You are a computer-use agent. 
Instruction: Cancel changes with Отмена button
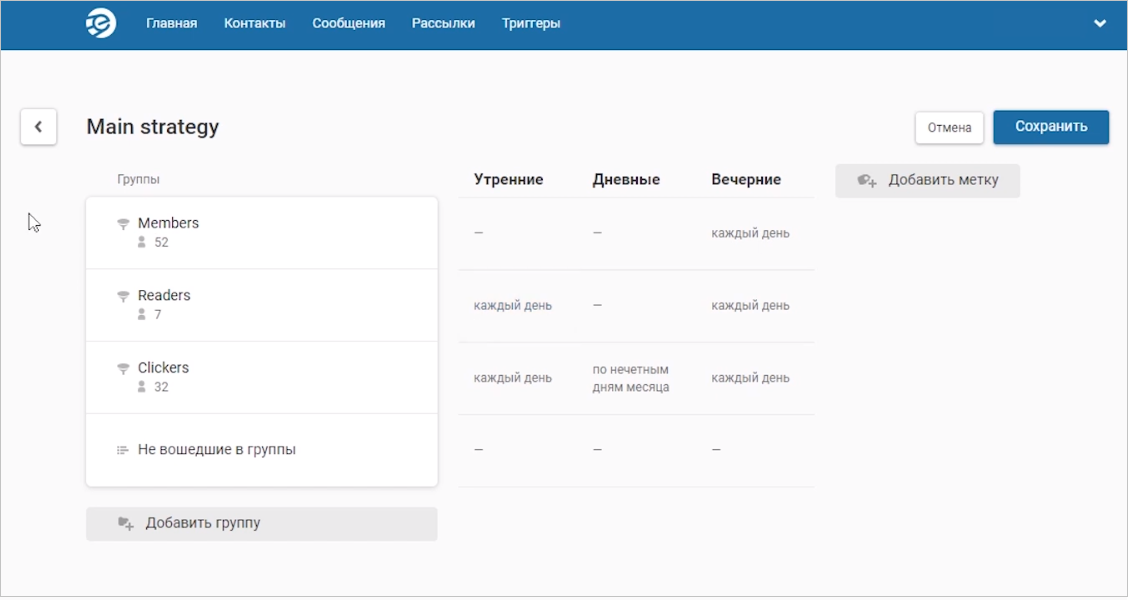coord(949,127)
